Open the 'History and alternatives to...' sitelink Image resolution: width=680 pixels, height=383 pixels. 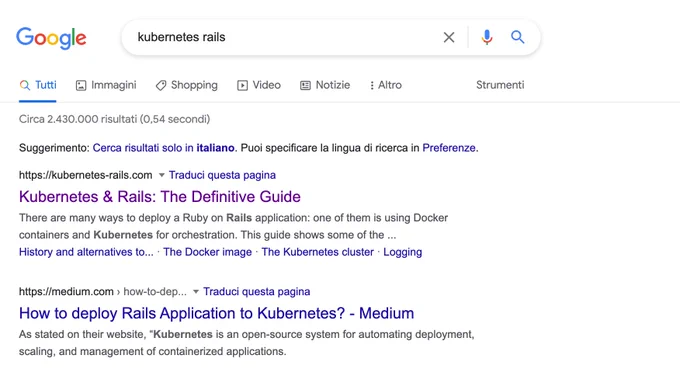[x=86, y=252]
